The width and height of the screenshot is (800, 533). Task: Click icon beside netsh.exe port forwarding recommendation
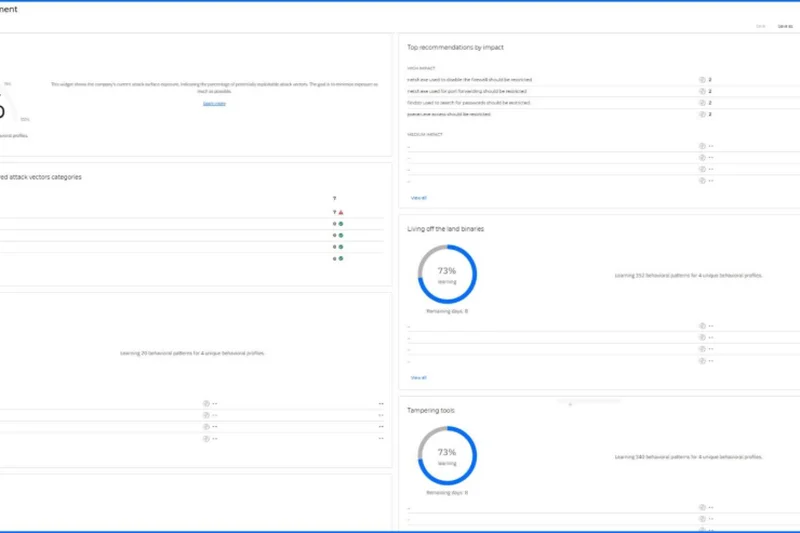point(702,90)
